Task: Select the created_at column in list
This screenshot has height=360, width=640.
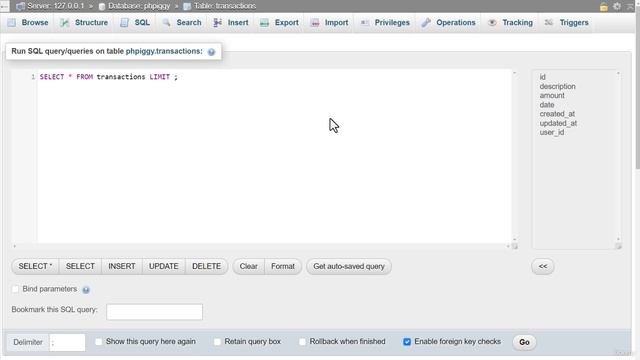Action: [x=557, y=114]
